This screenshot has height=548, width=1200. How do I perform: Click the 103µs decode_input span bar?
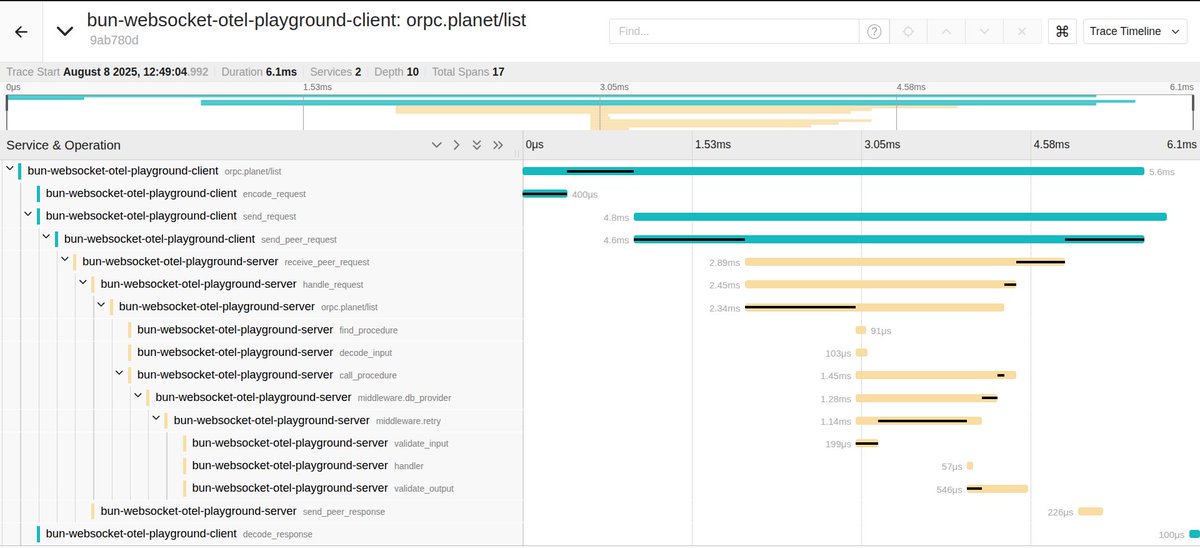pyautogui.click(x=862, y=353)
